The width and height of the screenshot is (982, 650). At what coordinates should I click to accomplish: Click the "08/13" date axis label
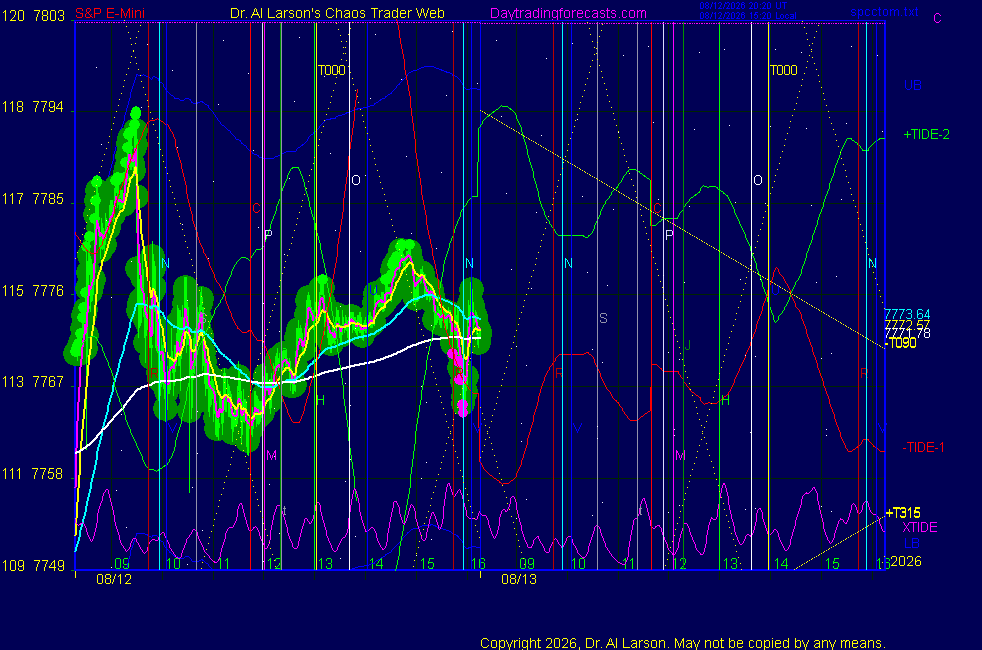click(519, 579)
